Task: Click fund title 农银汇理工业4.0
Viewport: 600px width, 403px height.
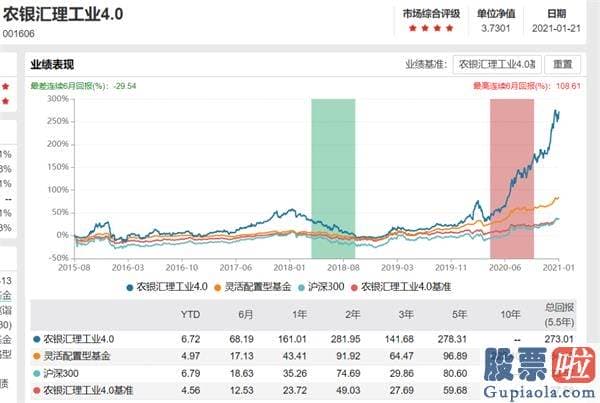Action: coord(63,14)
